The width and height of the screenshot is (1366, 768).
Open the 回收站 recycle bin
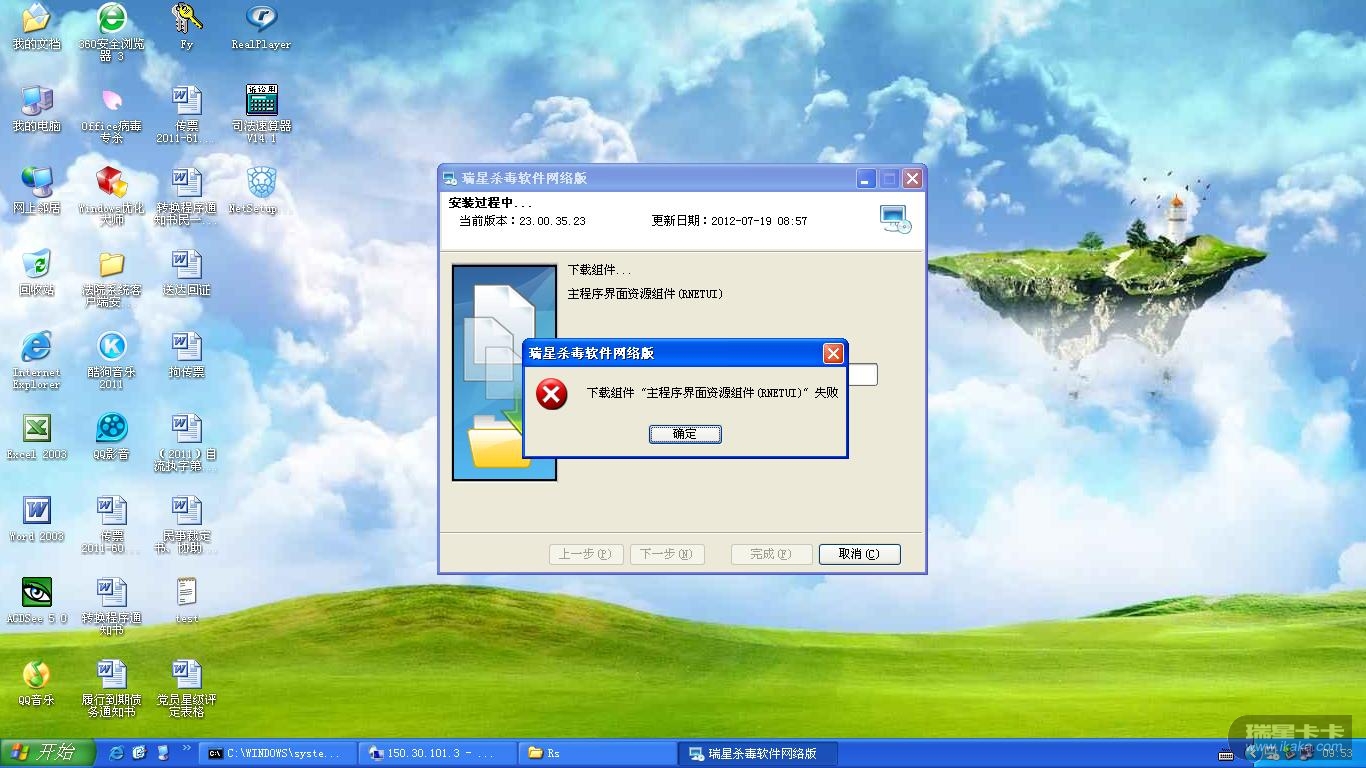[36, 273]
